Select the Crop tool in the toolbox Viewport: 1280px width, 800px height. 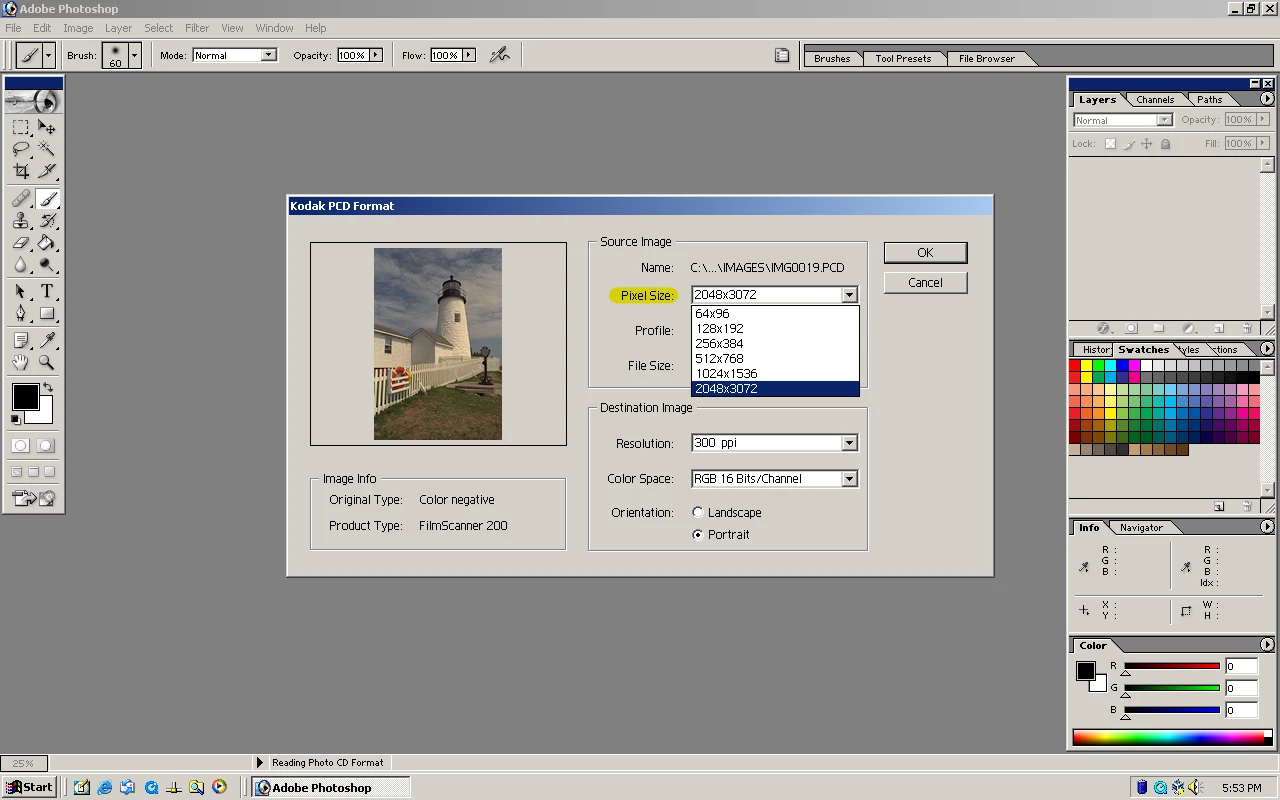pos(21,171)
